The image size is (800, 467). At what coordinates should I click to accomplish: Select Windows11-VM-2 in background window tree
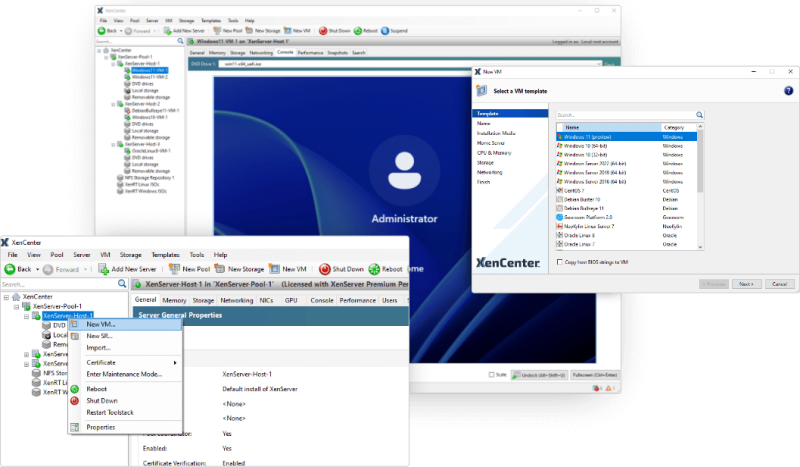pyautogui.click(x=149, y=77)
